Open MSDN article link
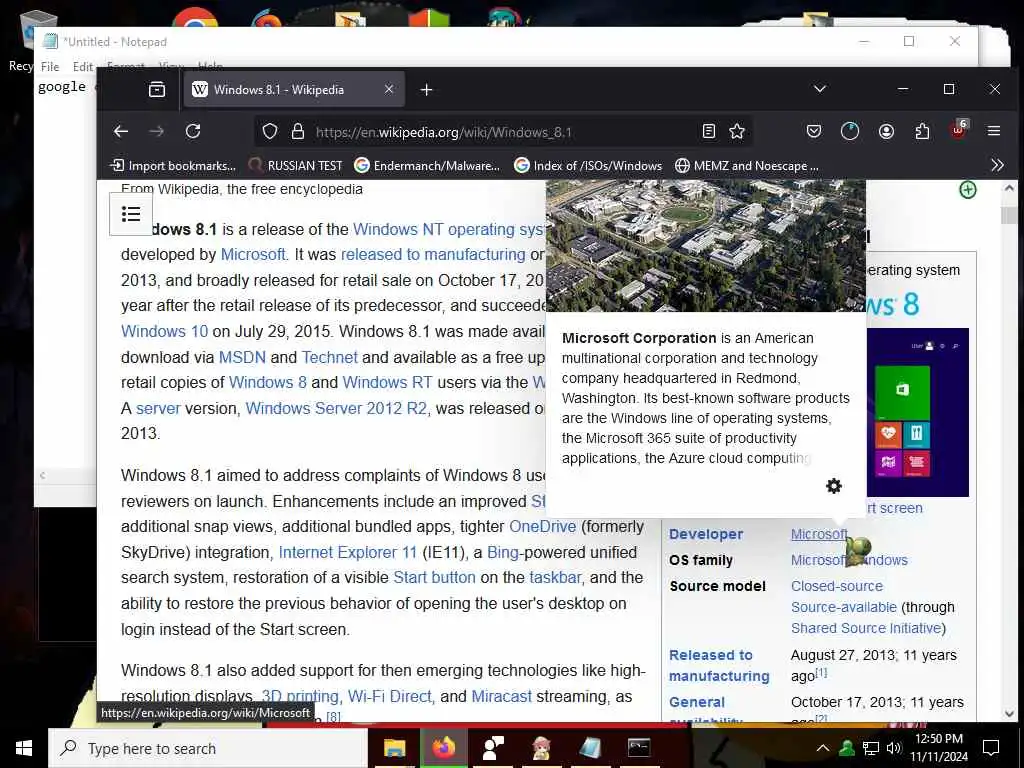The image size is (1024, 768). pyautogui.click(x=242, y=357)
